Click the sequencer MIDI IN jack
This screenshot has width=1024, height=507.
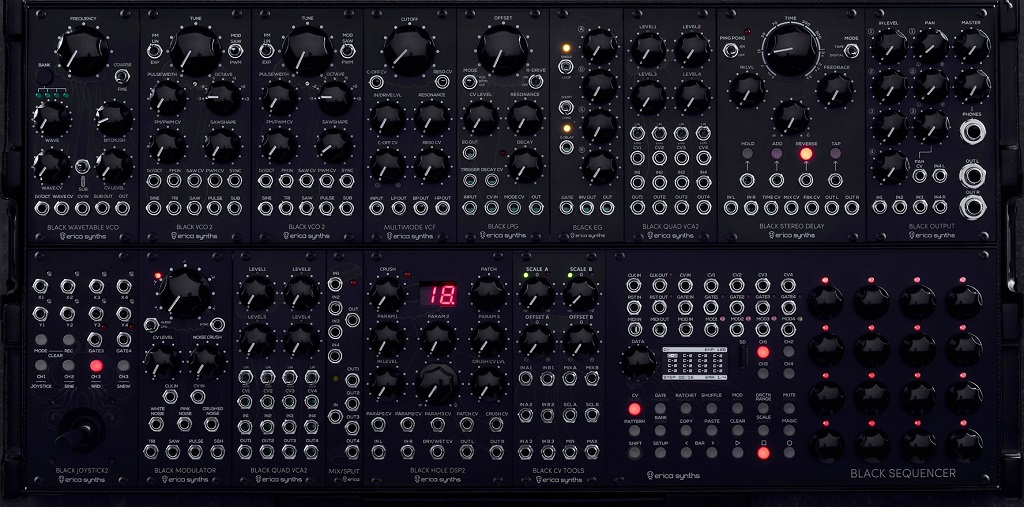point(633,329)
